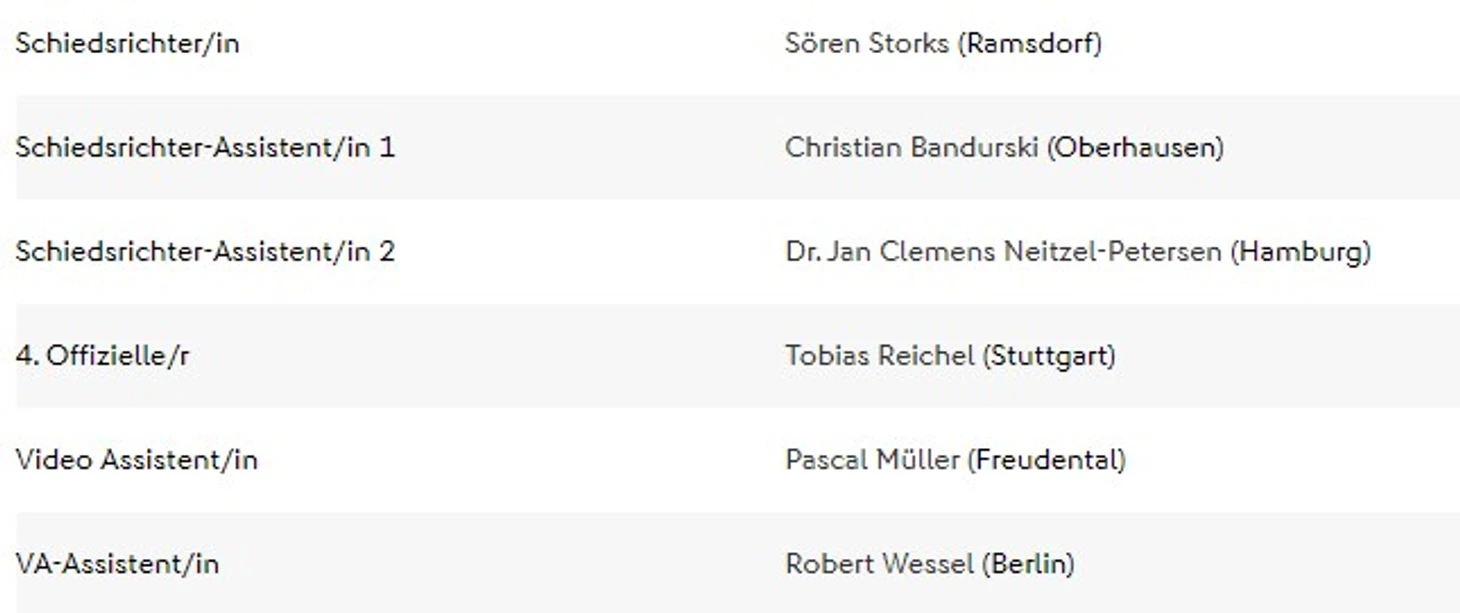Select the Schiedsrichter/in row label
This screenshot has width=1460, height=613.
(x=127, y=43)
